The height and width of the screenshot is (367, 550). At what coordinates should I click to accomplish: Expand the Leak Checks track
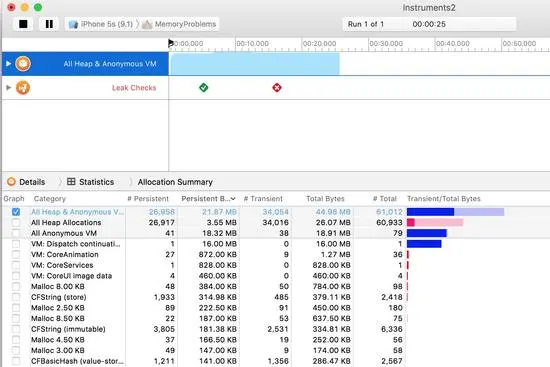pos(8,87)
